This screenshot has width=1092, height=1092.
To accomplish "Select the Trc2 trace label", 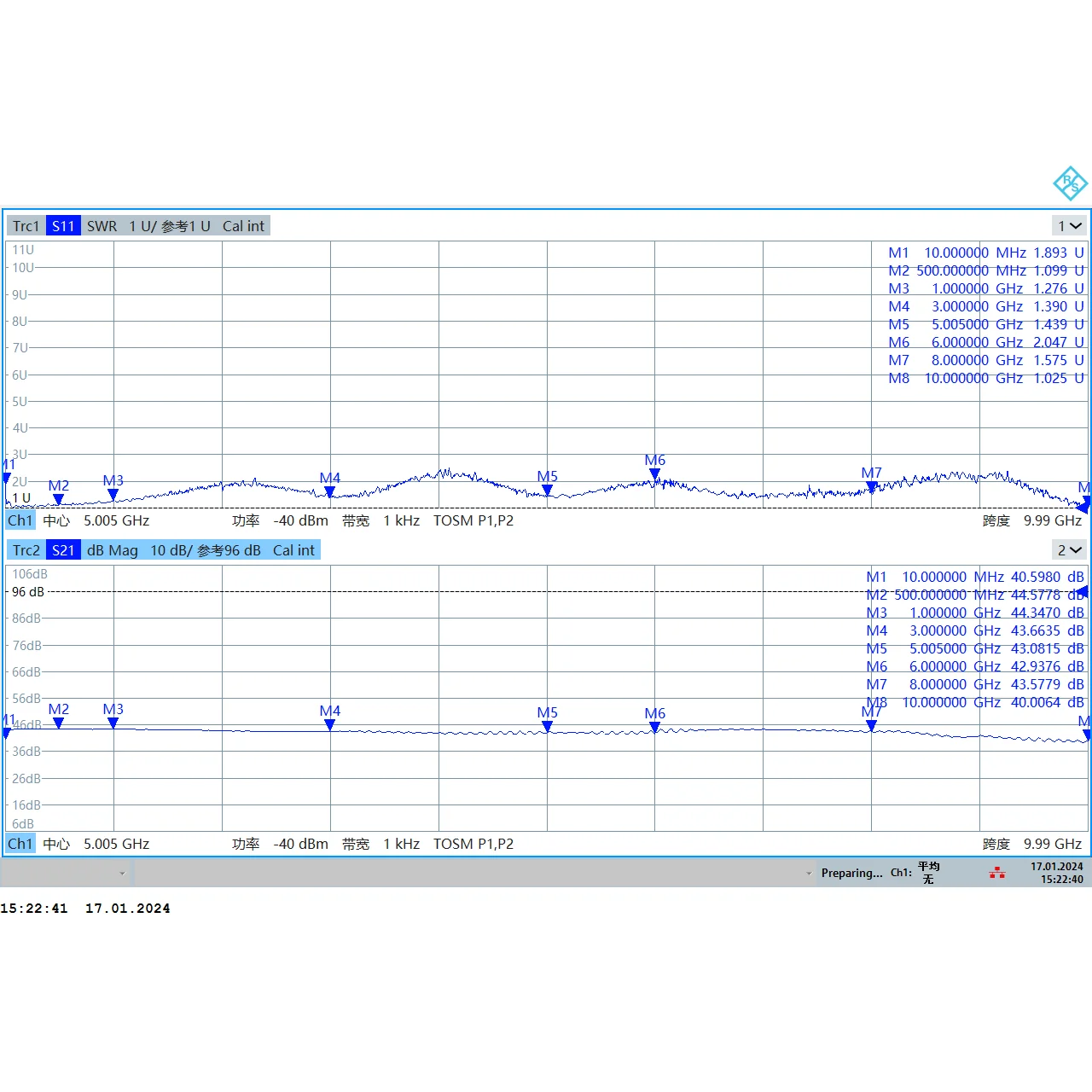I will click(26, 550).
